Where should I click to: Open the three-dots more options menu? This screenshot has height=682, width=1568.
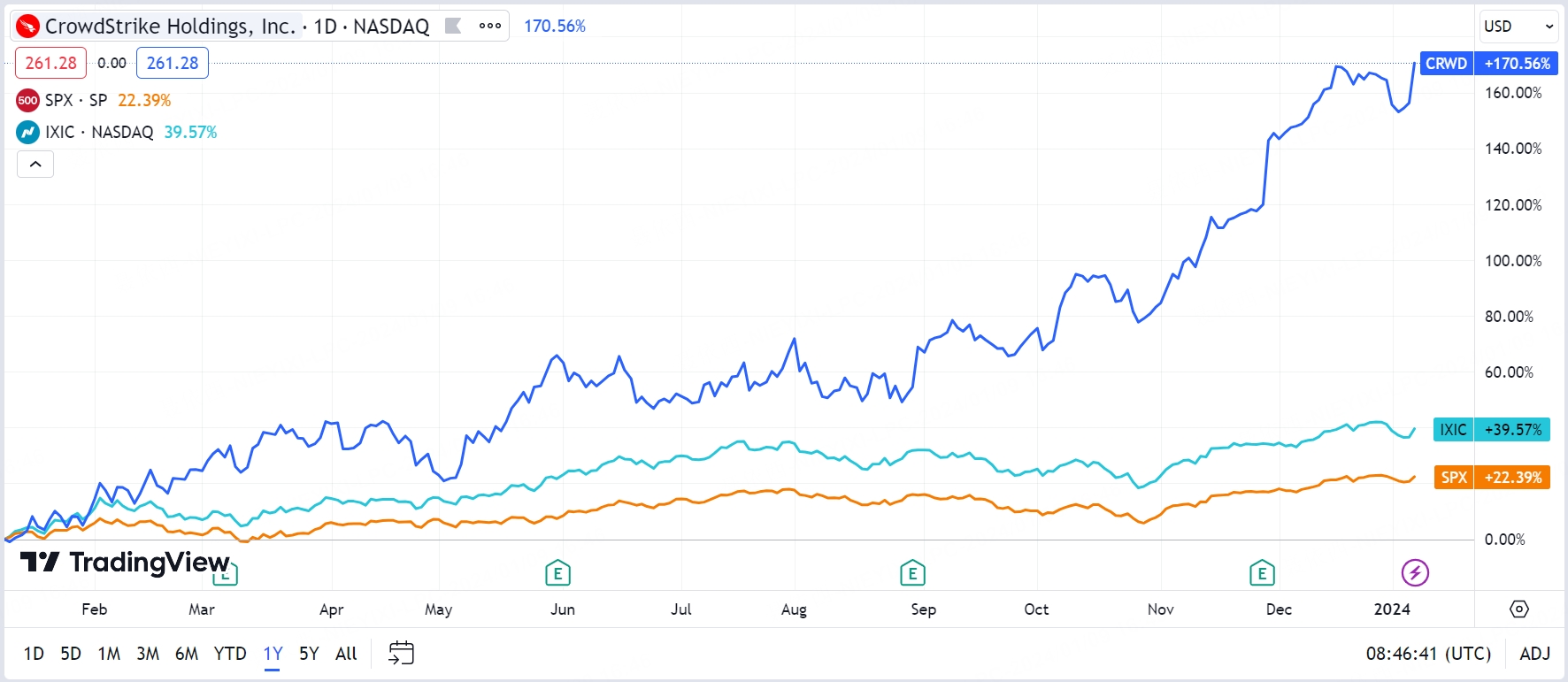pos(489,27)
